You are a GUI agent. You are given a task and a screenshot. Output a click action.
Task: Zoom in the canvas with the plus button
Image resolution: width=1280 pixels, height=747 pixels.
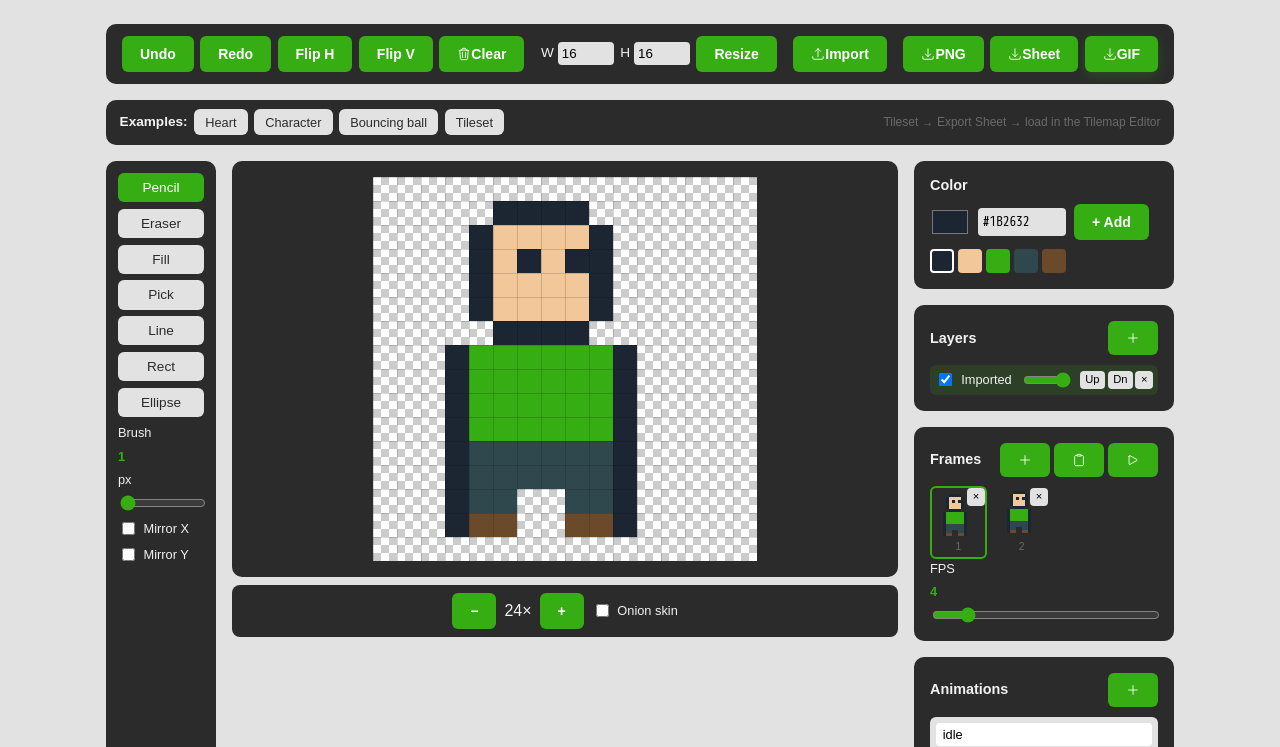(x=562, y=611)
